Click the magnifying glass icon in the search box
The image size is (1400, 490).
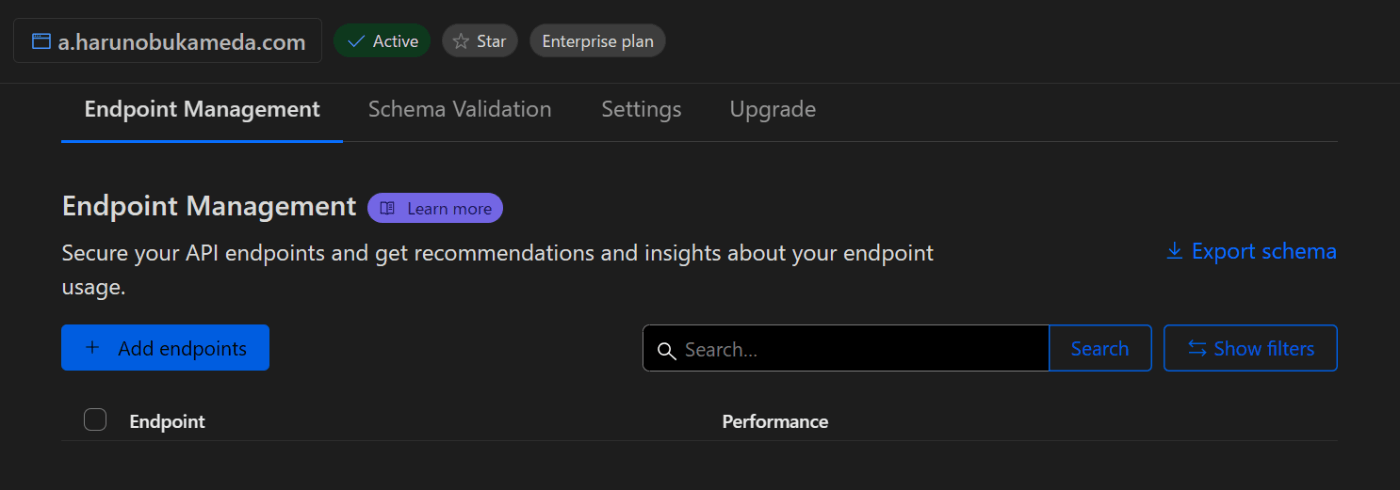[666, 350]
